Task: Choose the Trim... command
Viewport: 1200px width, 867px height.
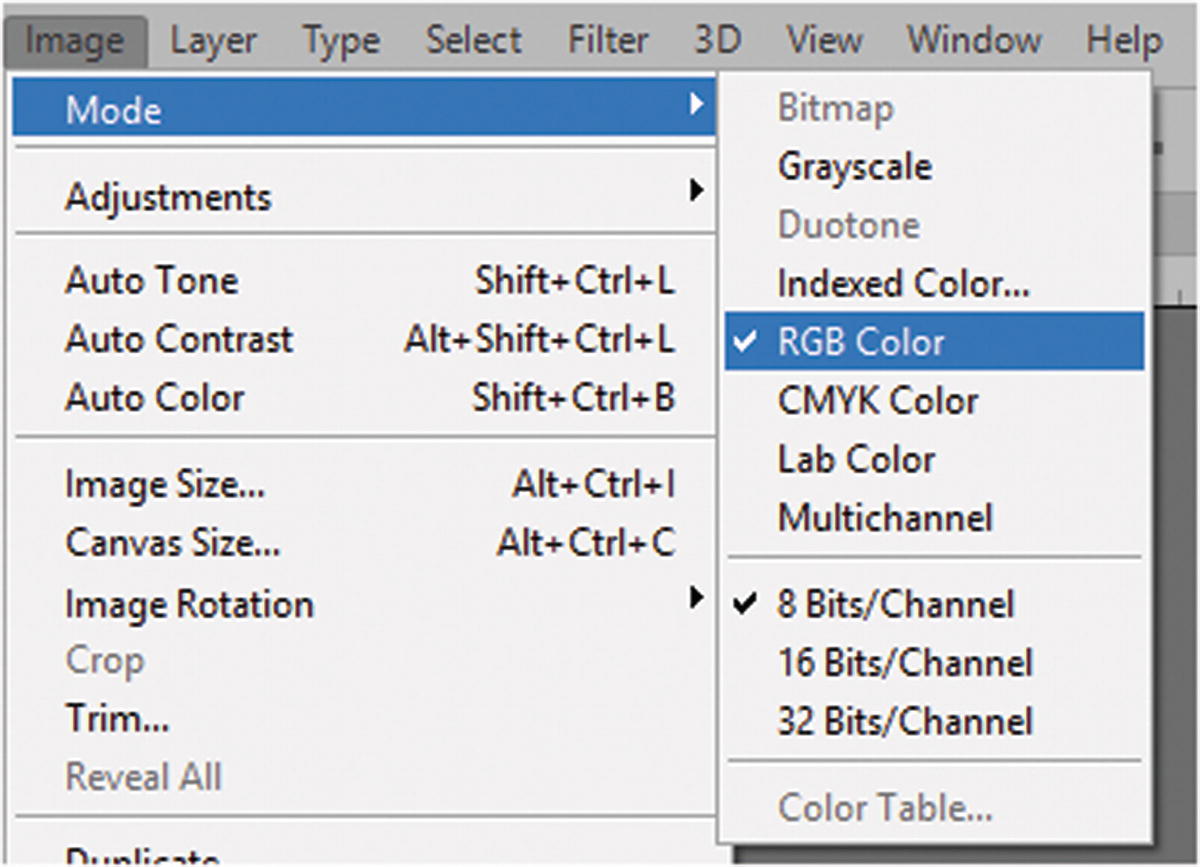Action: click(x=117, y=718)
